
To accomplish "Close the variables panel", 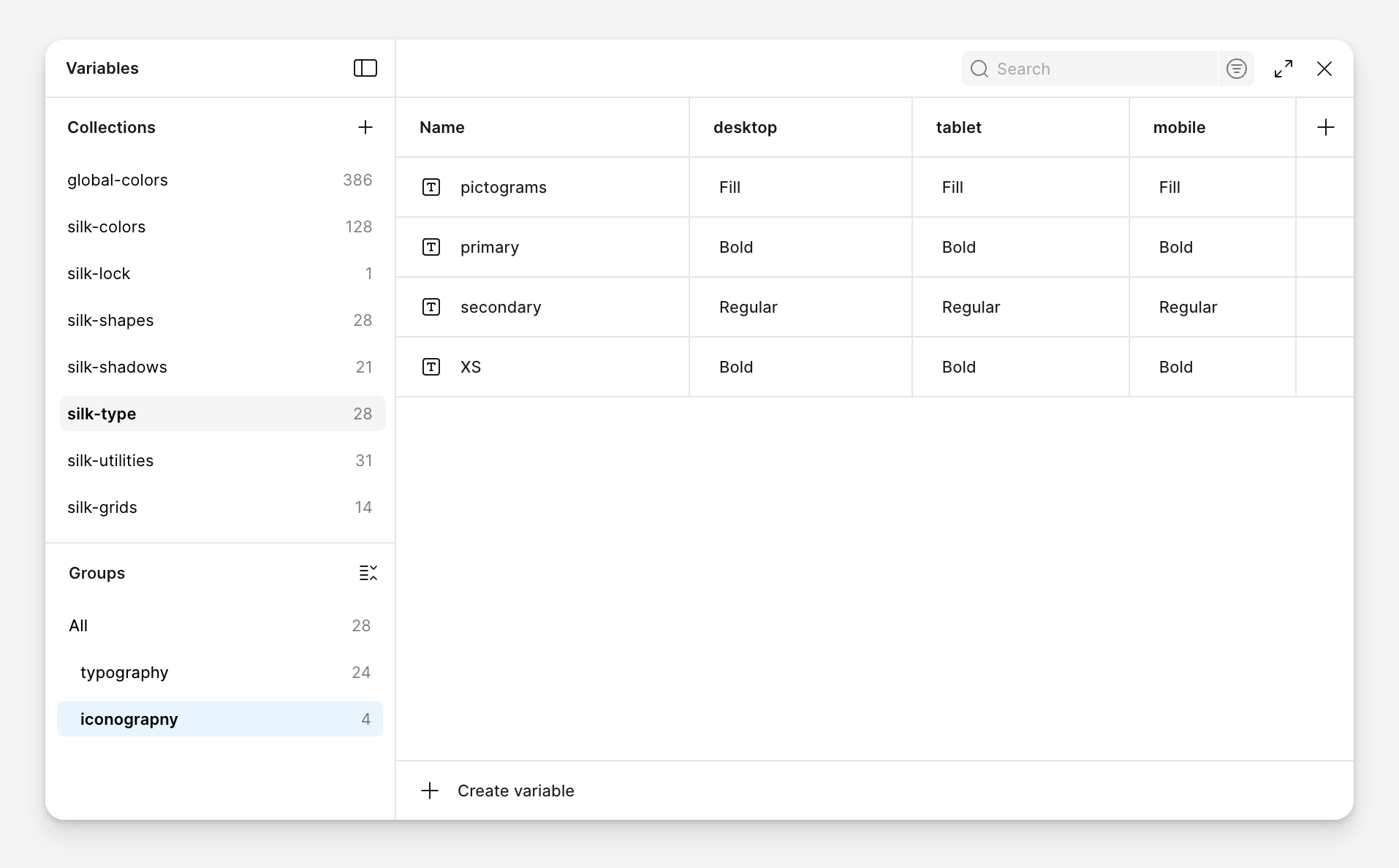I will pos(1324,68).
